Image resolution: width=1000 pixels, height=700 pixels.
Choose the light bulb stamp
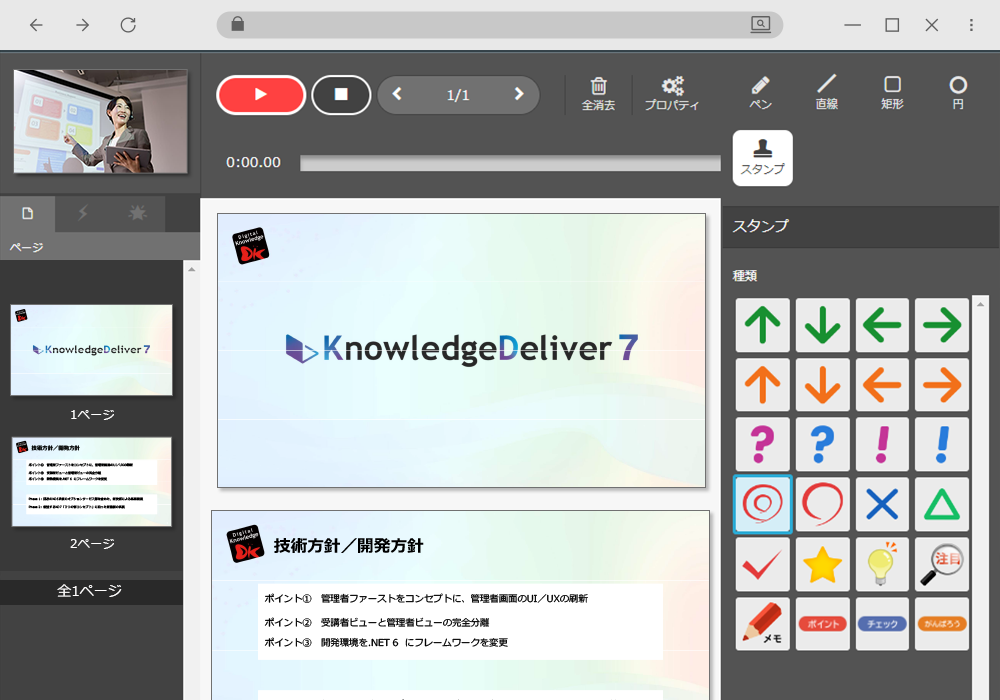(x=882, y=564)
